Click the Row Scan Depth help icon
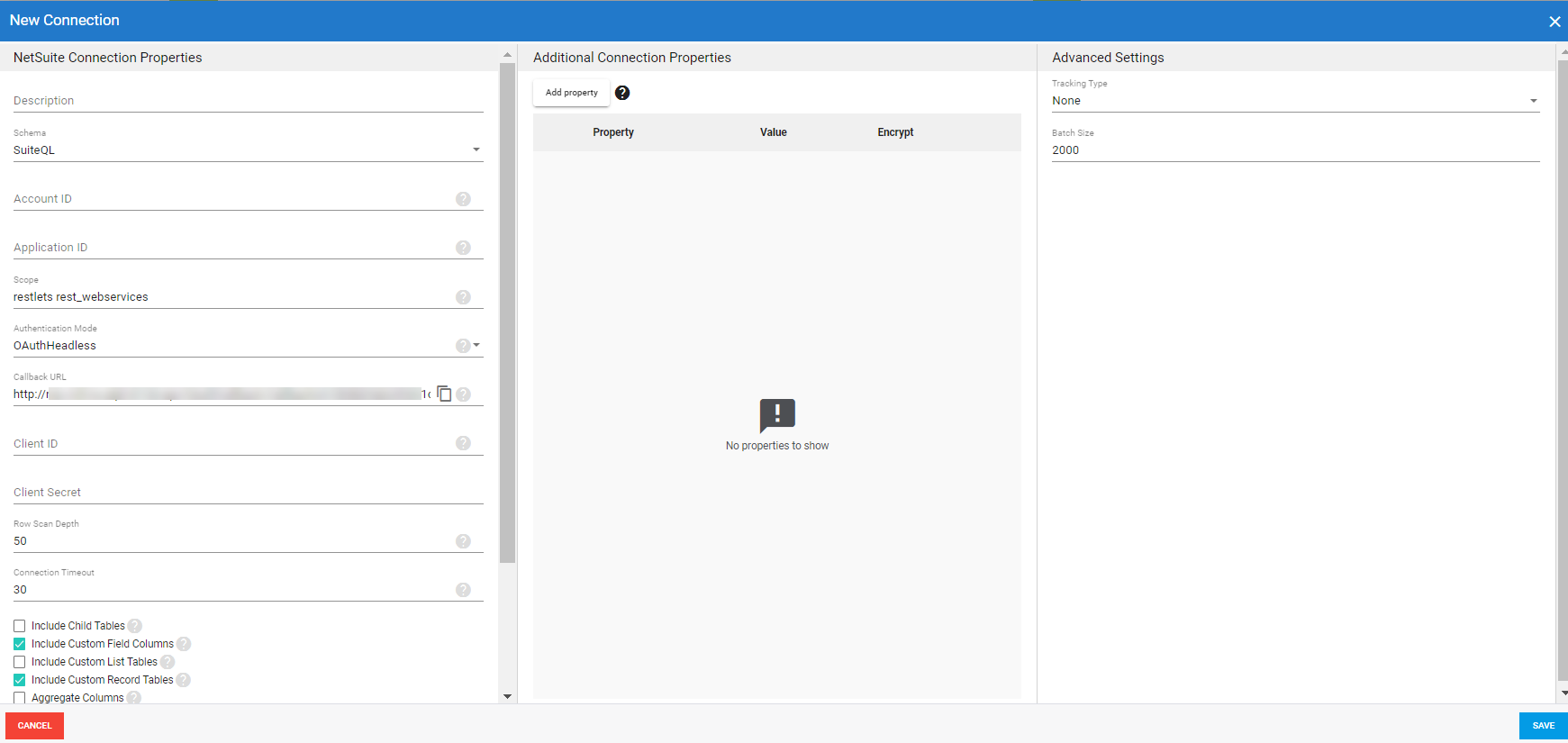1568x743 pixels. pyautogui.click(x=463, y=541)
